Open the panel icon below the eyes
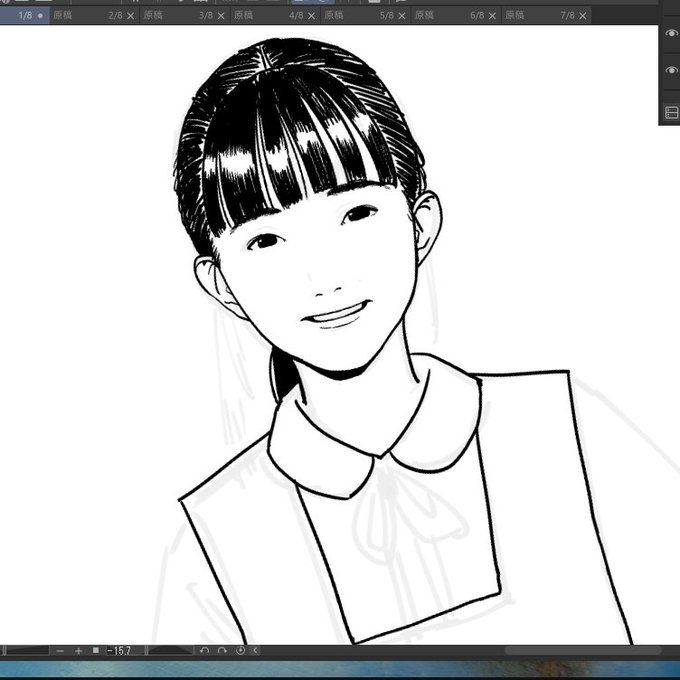Viewport: 680px width, 680px height. point(671,112)
